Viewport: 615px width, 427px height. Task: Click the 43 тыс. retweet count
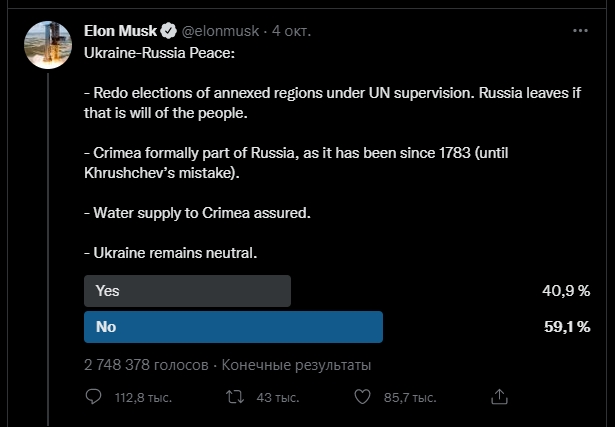[278, 398]
